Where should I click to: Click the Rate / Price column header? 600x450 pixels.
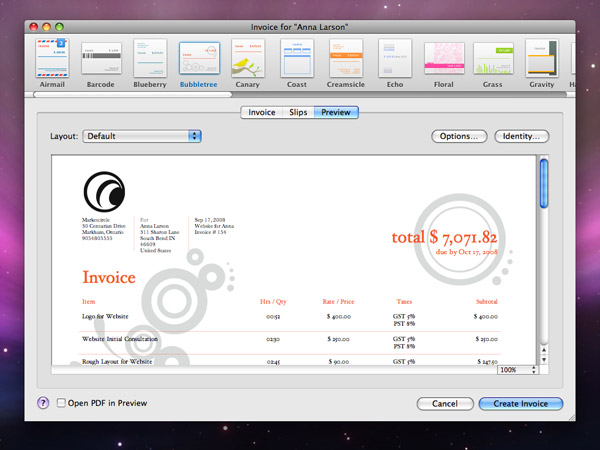point(338,302)
